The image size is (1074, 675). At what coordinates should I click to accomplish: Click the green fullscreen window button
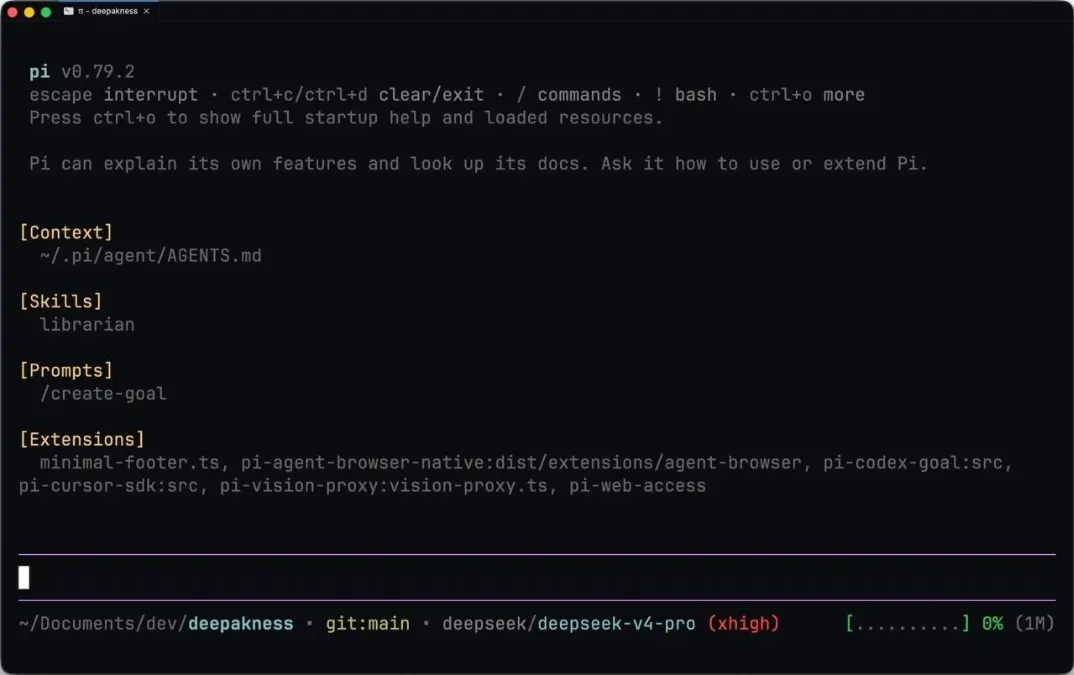tap(46, 12)
